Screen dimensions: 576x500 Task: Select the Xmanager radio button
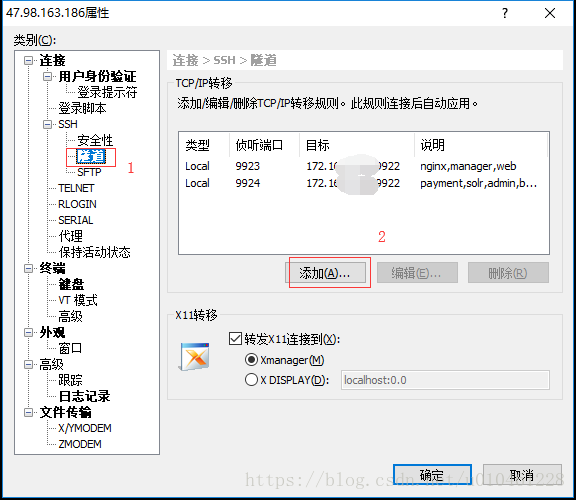click(251, 360)
